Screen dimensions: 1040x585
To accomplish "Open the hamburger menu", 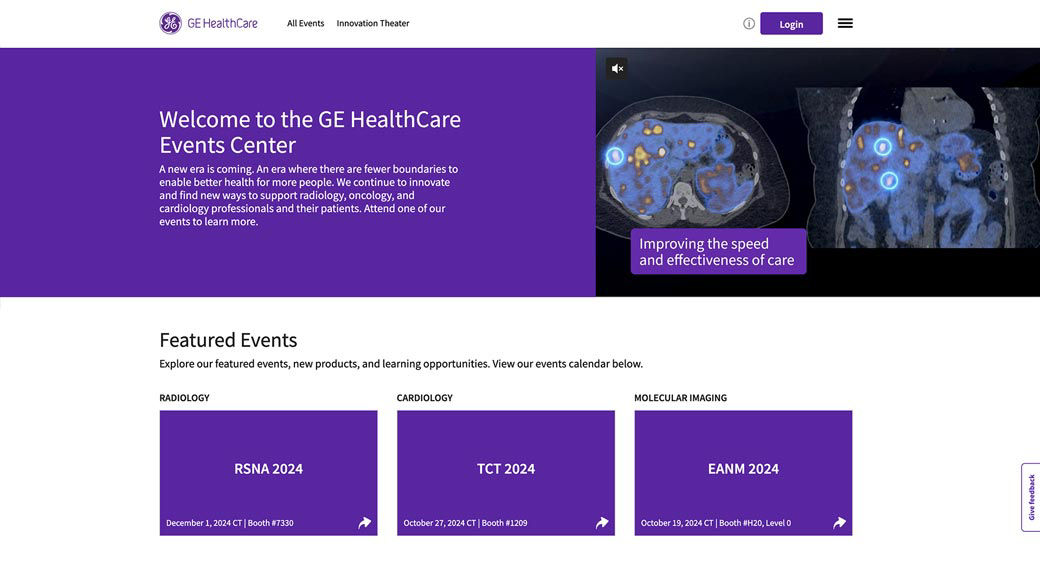I will (x=845, y=23).
